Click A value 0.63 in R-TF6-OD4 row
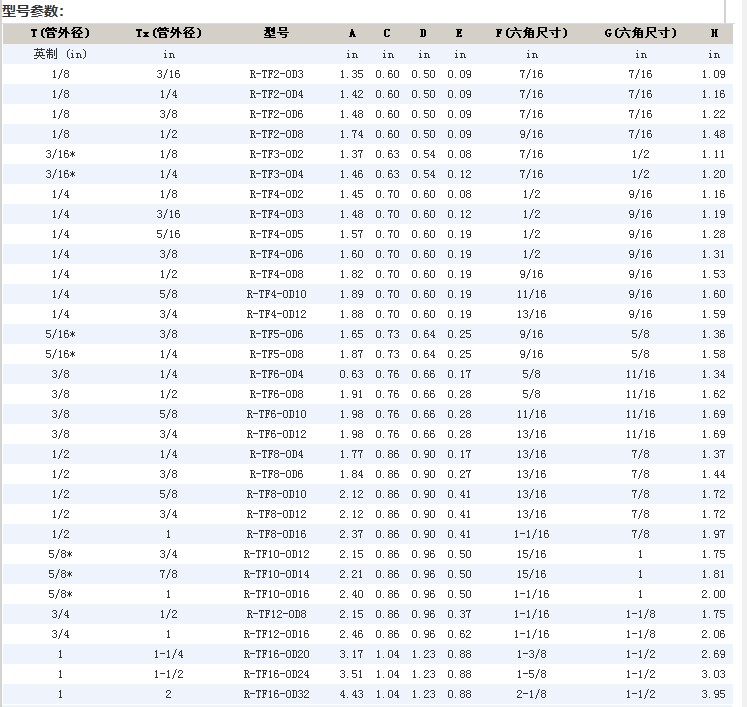The height and width of the screenshot is (707, 747). (352, 374)
